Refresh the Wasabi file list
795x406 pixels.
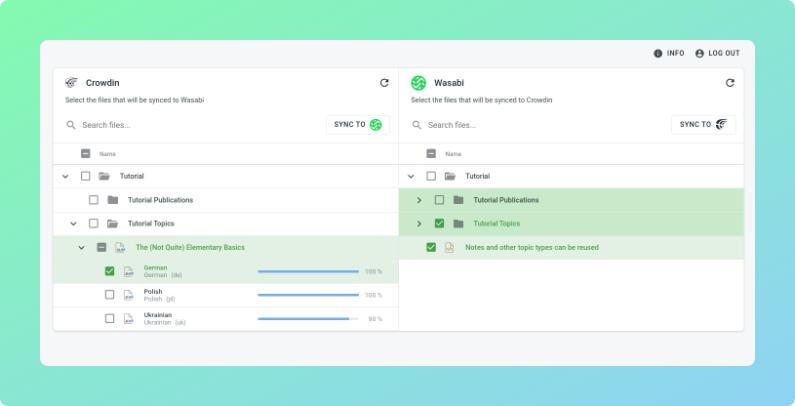click(730, 83)
